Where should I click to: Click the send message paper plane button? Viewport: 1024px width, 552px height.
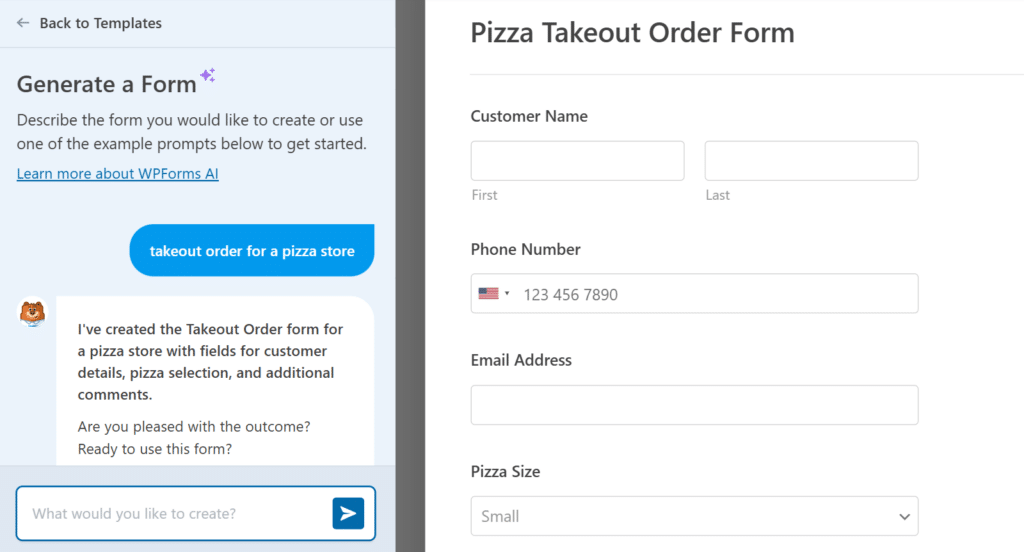tap(348, 513)
